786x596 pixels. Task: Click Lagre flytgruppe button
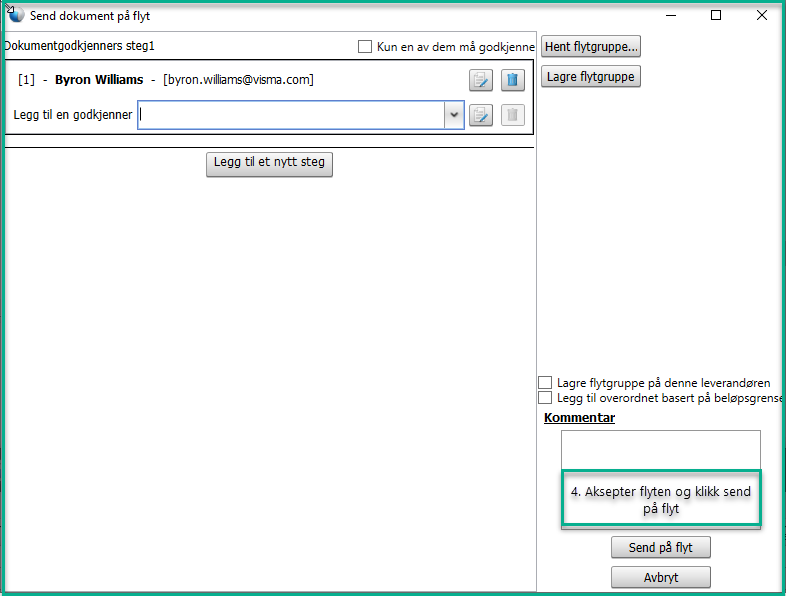591,77
